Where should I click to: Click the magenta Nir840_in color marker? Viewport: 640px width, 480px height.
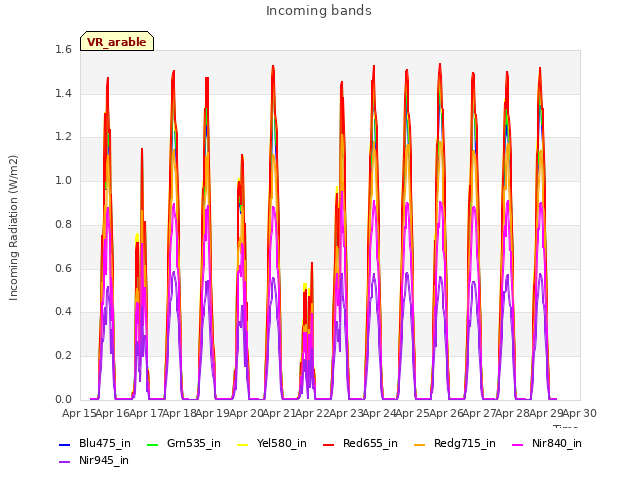(518, 444)
